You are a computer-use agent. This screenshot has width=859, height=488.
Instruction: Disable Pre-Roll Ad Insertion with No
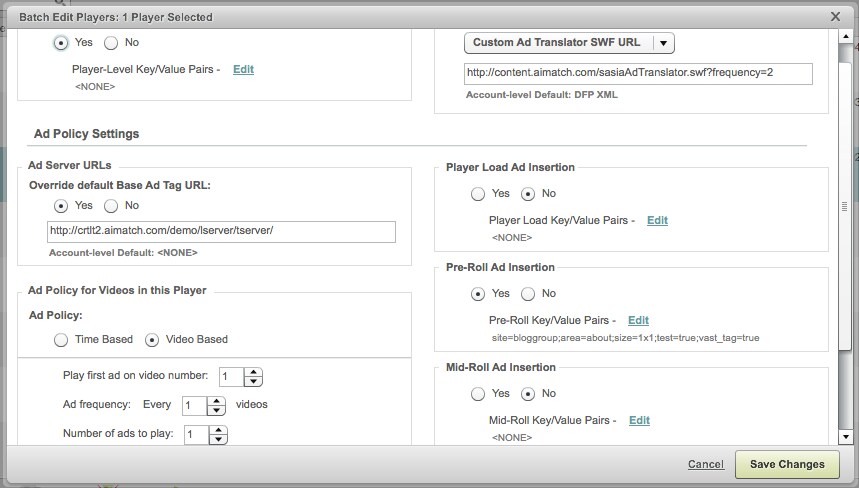coord(528,294)
